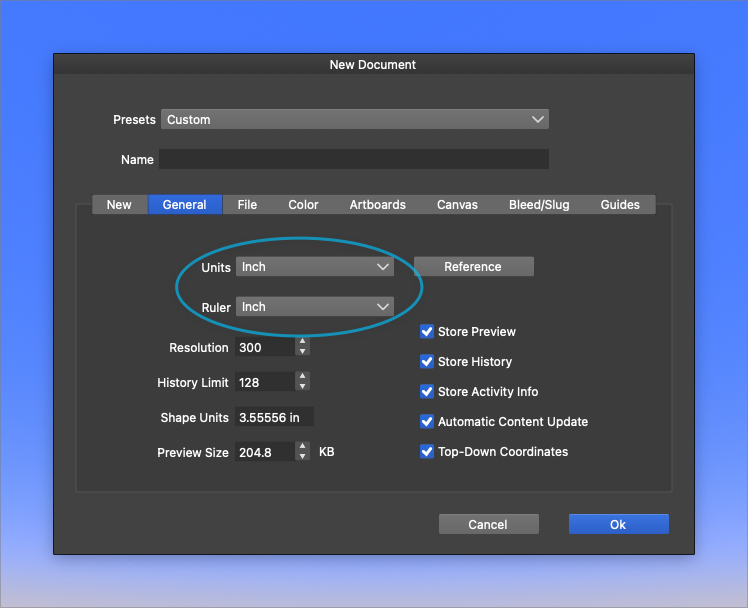Viewport: 748px width, 608px height.
Task: Expand the Ruler dropdown
Action: [314, 307]
